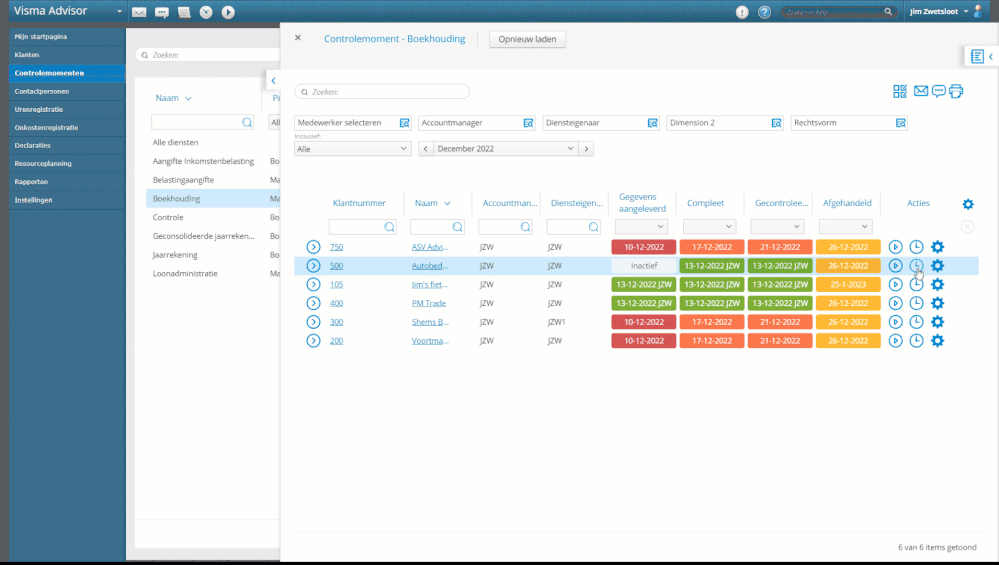This screenshot has height=565, width=999.
Task: Open the notes document icon in top bar
Action: (x=184, y=12)
